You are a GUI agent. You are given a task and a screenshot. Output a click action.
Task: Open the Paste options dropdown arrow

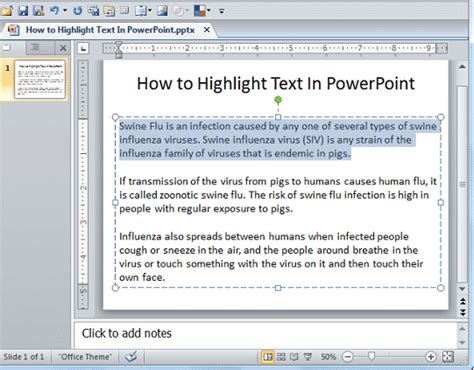pos(150,11)
